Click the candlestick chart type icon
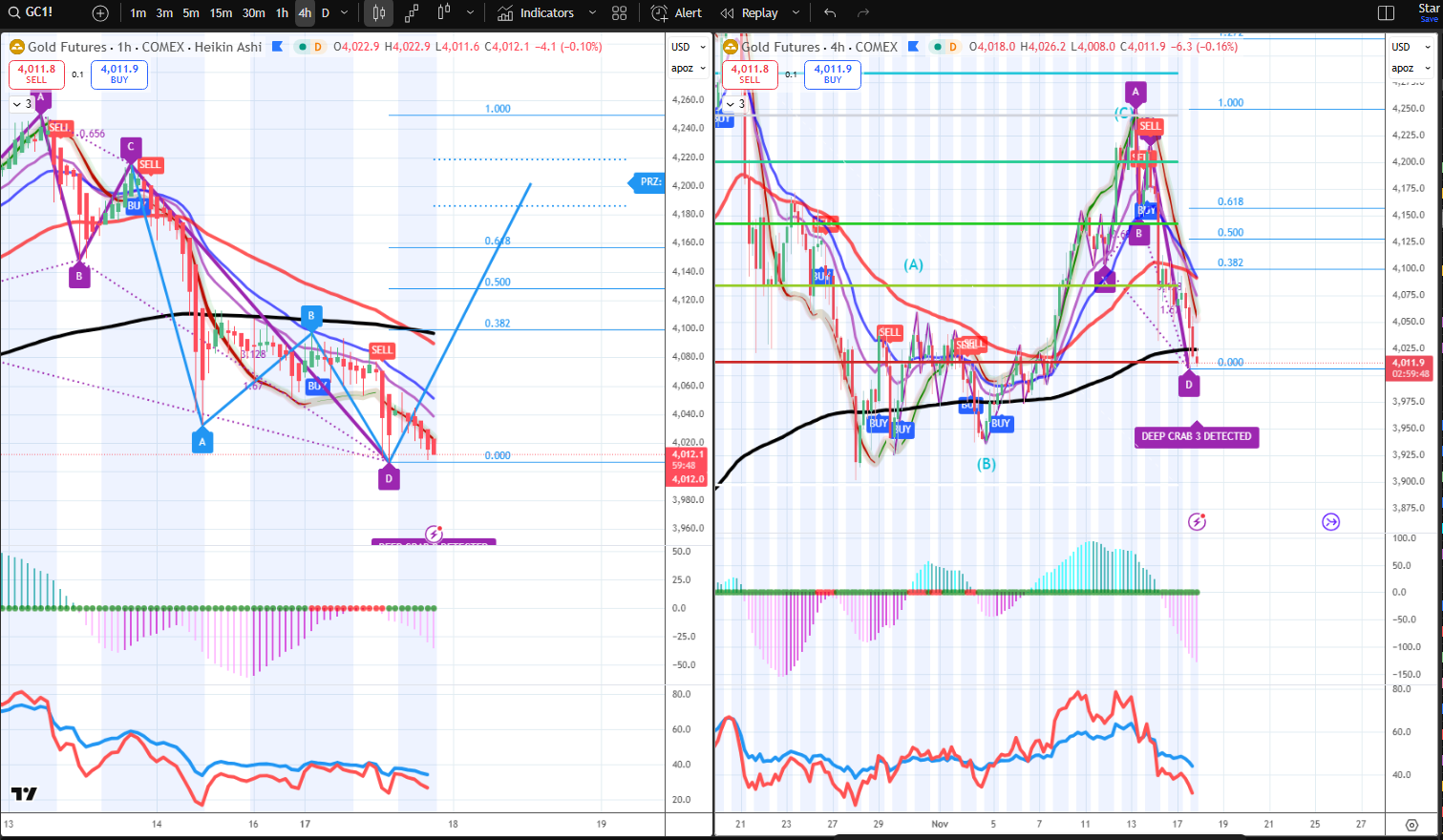This screenshot has height=840, width=1443. [379, 13]
